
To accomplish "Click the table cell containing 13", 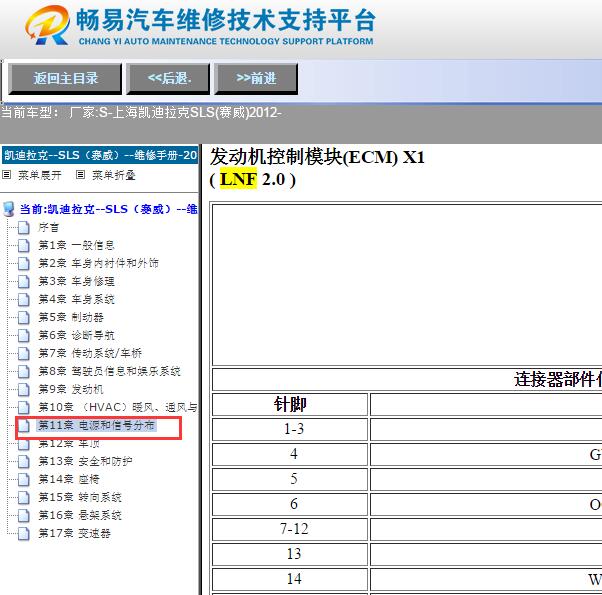I will coord(290,554).
